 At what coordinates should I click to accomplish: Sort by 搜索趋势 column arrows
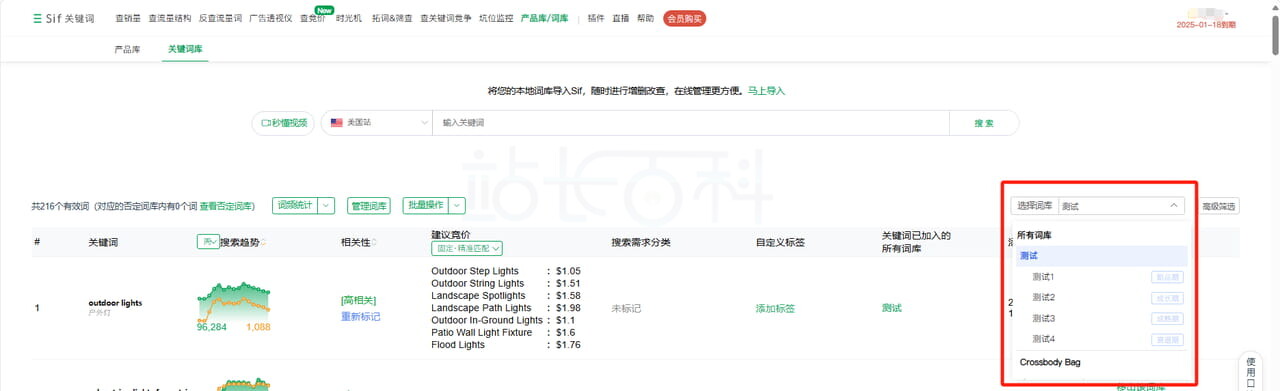tap(264, 242)
